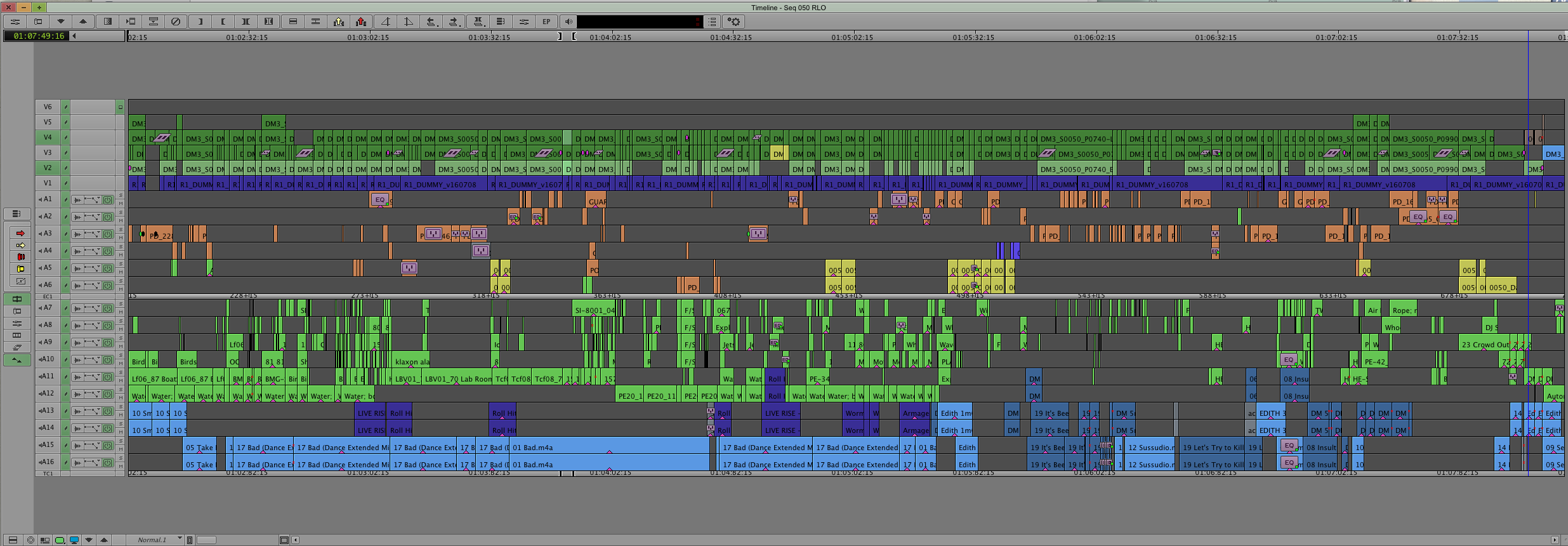
Task: Toggle the sync lock slot on V1
Action: point(65,183)
